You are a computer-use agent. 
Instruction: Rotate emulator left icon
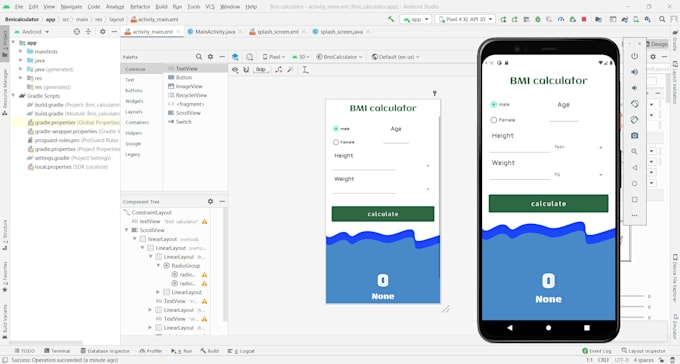tap(634, 104)
